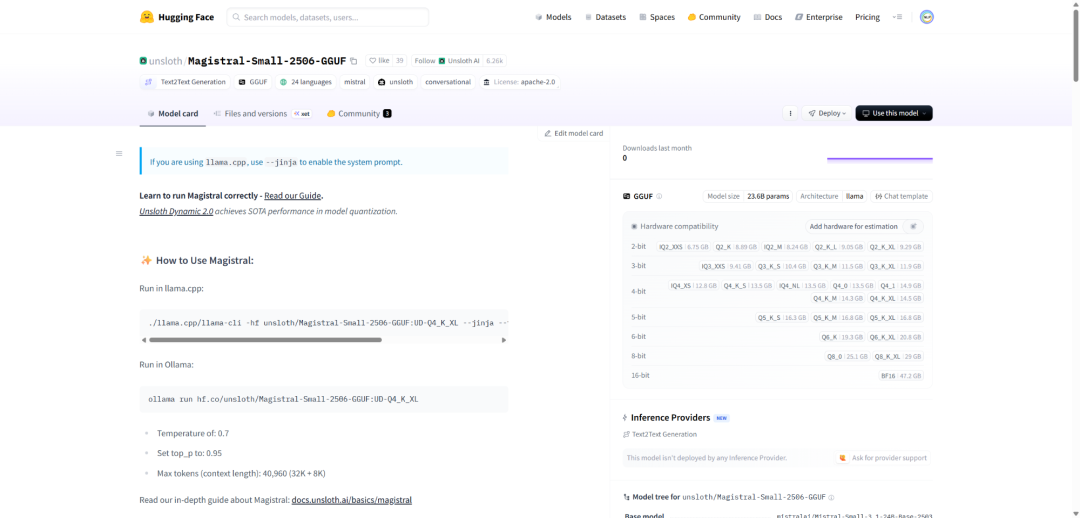This screenshot has height=518, width=1080.
Task: Open the three-dot model options menu
Action: [790, 113]
